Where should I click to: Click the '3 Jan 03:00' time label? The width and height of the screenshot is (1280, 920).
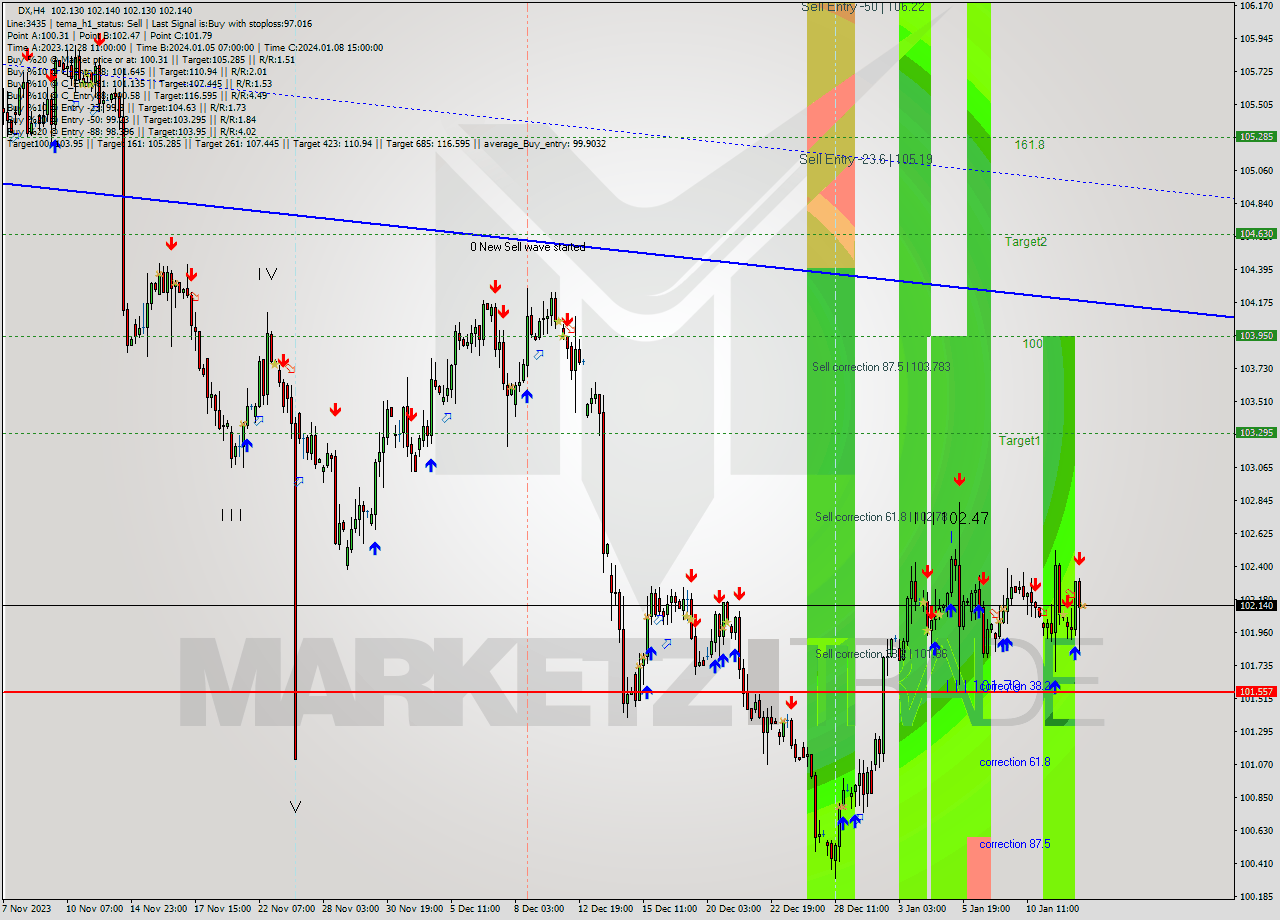pos(922,909)
